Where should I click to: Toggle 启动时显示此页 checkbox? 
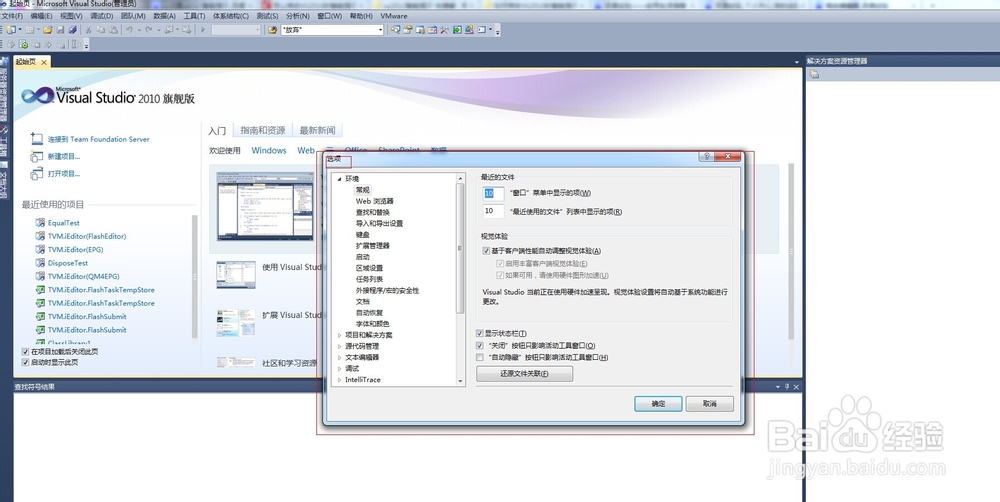pos(26,362)
